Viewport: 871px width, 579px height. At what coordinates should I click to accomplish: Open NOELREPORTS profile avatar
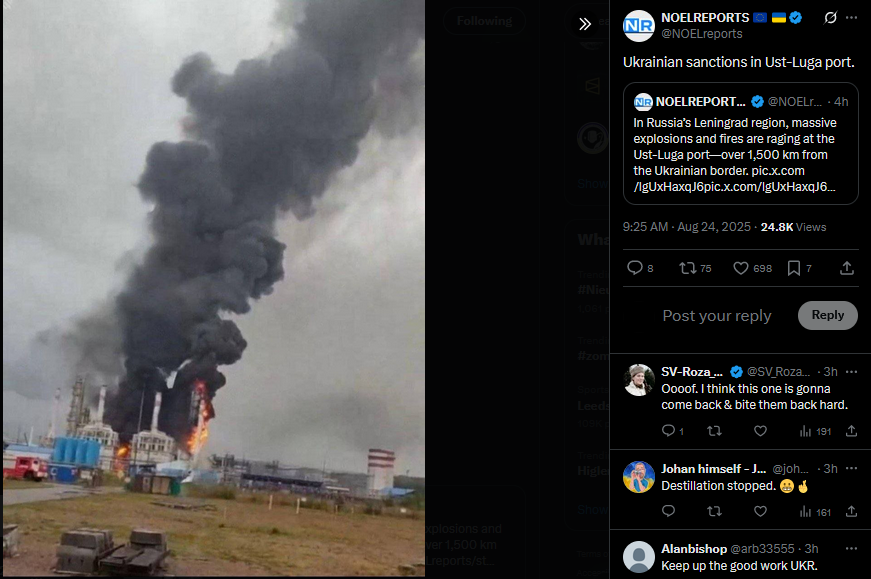pyautogui.click(x=639, y=26)
